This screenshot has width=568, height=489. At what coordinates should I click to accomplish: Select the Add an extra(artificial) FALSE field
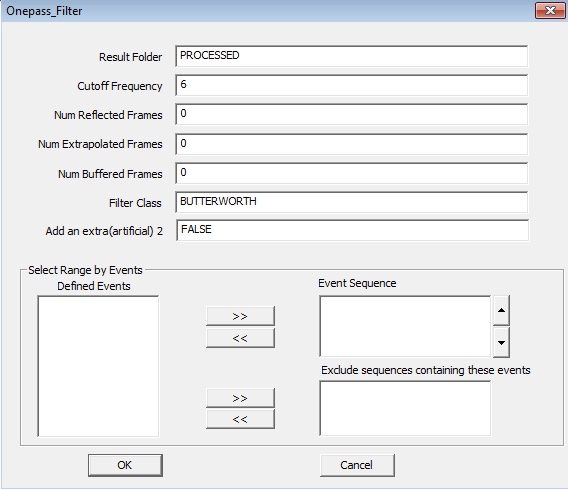tap(352, 230)
